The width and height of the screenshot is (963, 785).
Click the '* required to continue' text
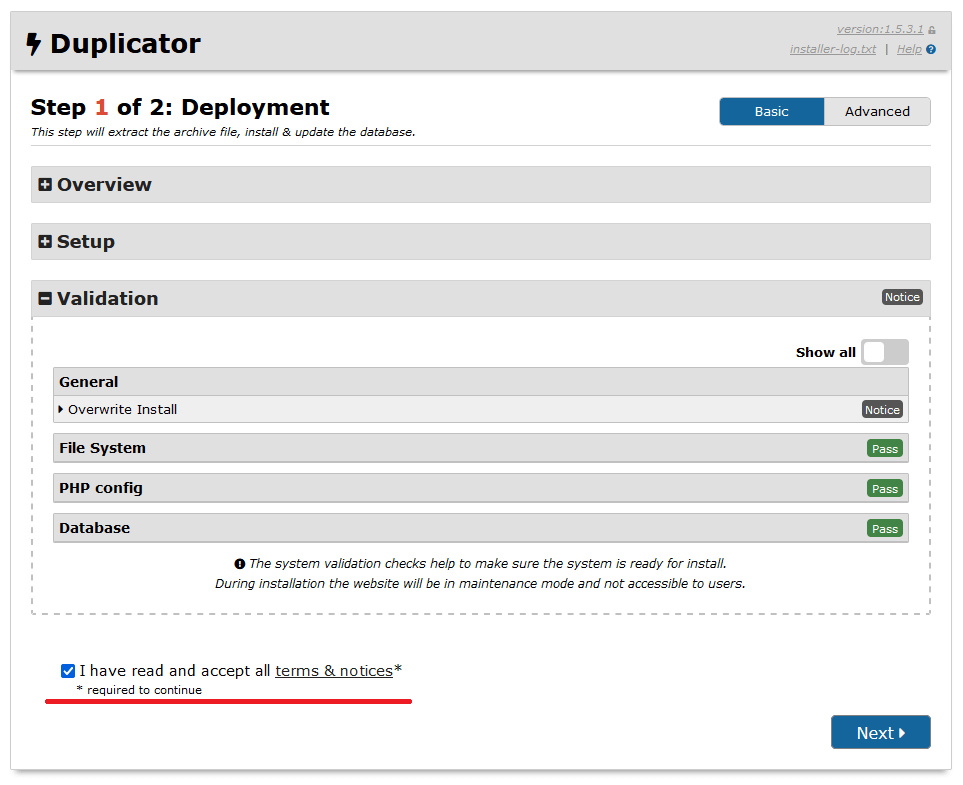point(139,690)
